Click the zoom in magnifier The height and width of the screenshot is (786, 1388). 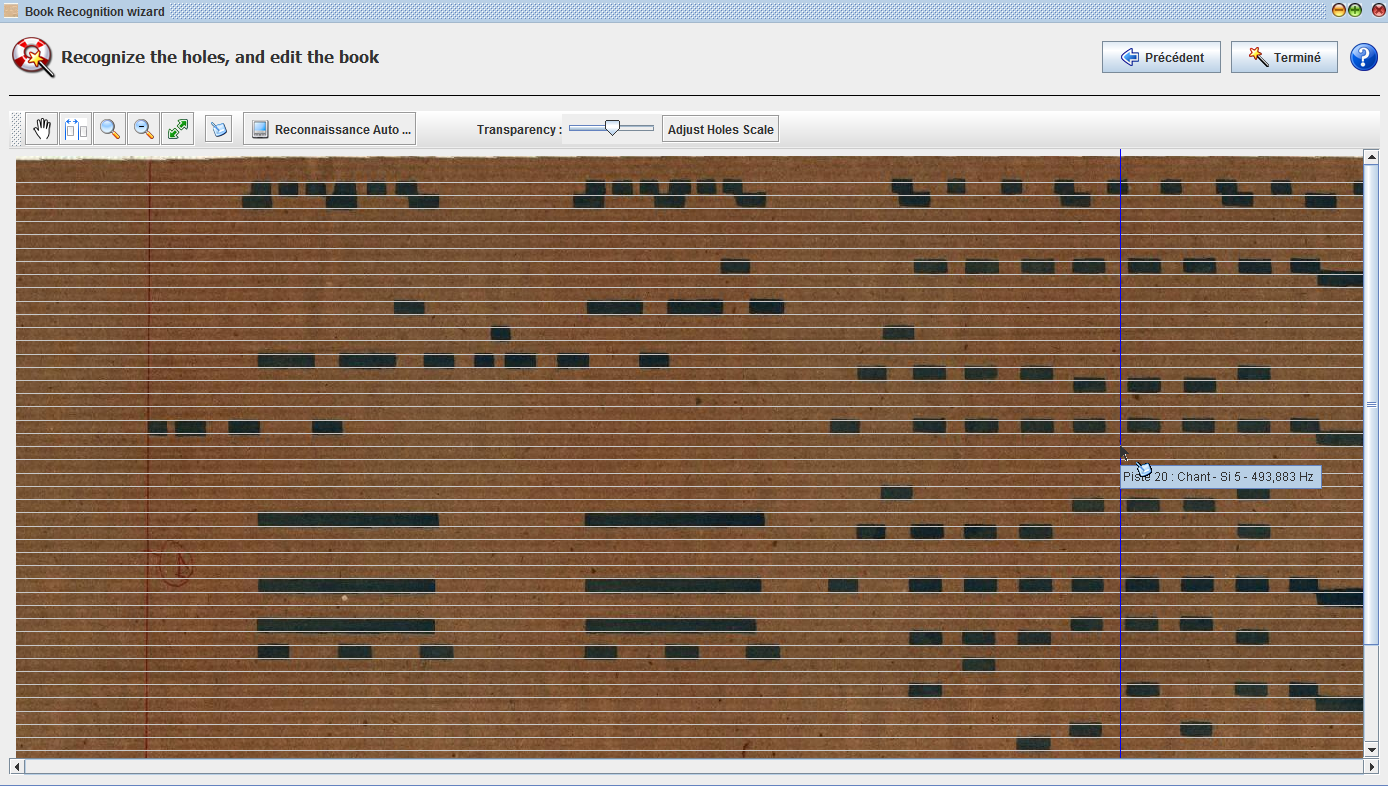[110, 129]
